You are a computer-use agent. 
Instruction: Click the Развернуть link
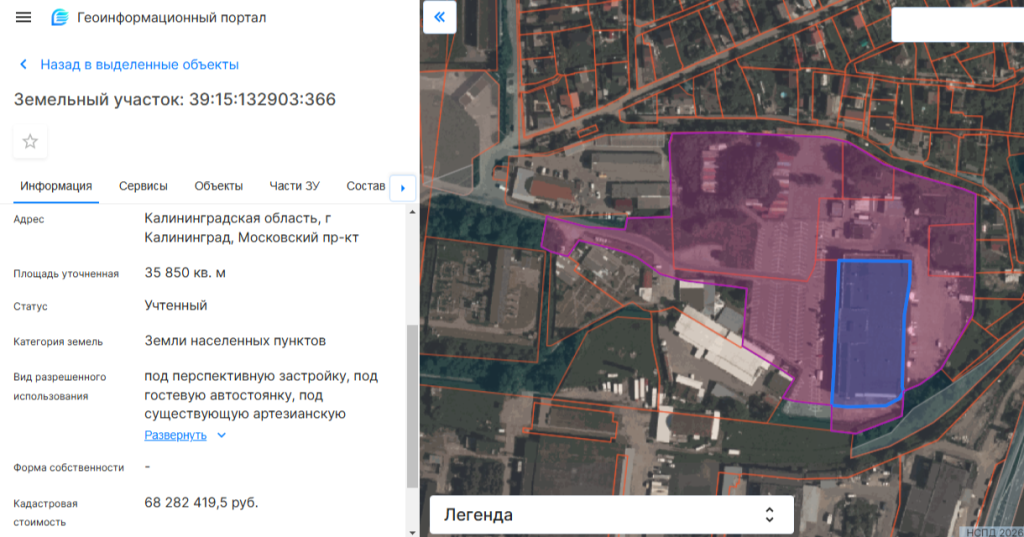click(x=175, y=436)
